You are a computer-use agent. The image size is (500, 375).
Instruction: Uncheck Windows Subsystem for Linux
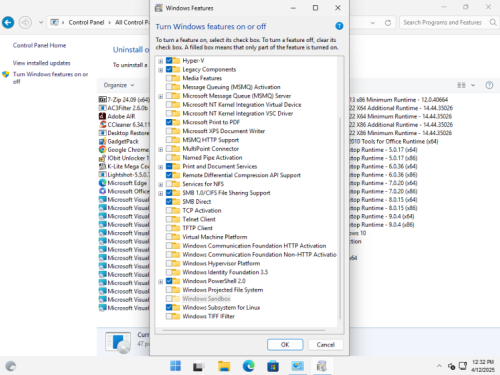(x=169, y=307)
